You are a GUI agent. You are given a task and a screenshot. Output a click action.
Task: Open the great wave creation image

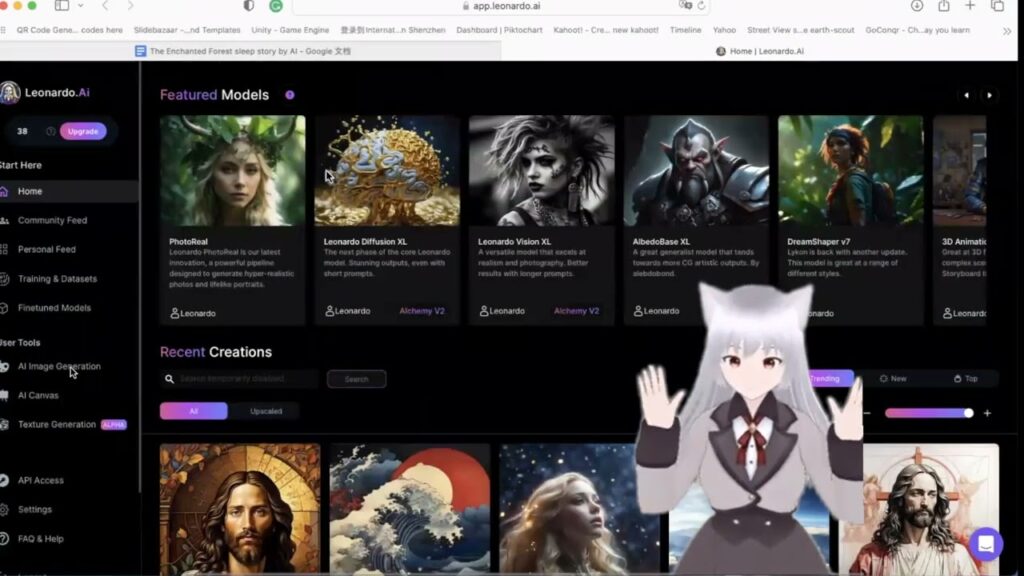click(409, 509)
